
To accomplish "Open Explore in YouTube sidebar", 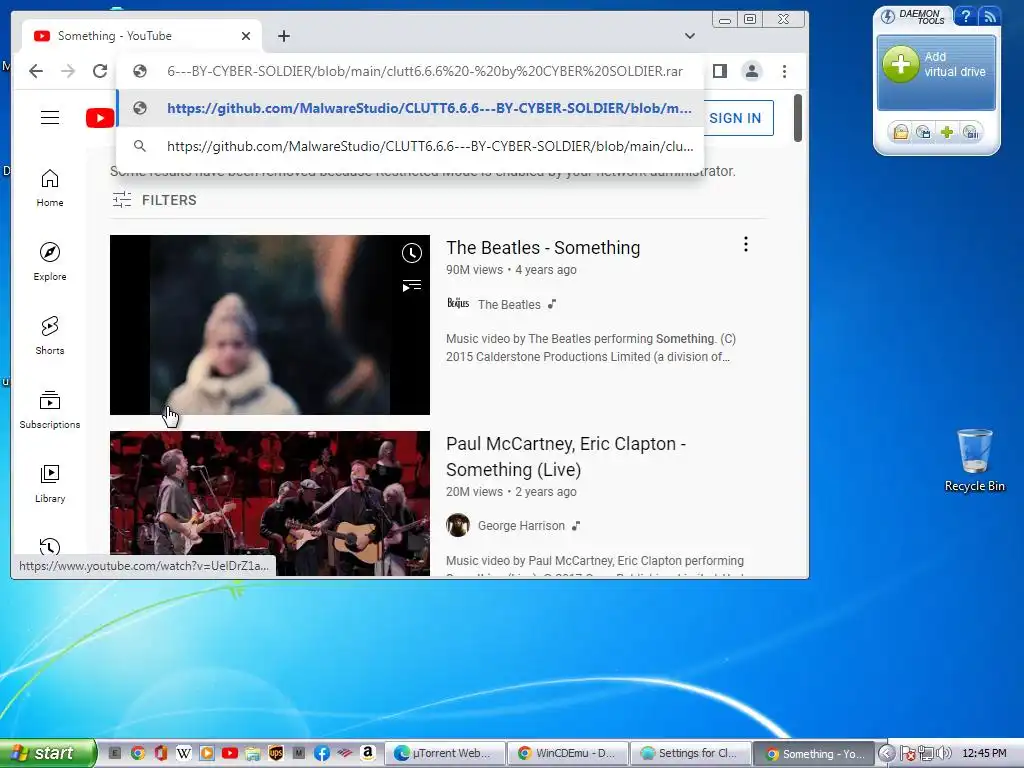I will coord(50,262).
